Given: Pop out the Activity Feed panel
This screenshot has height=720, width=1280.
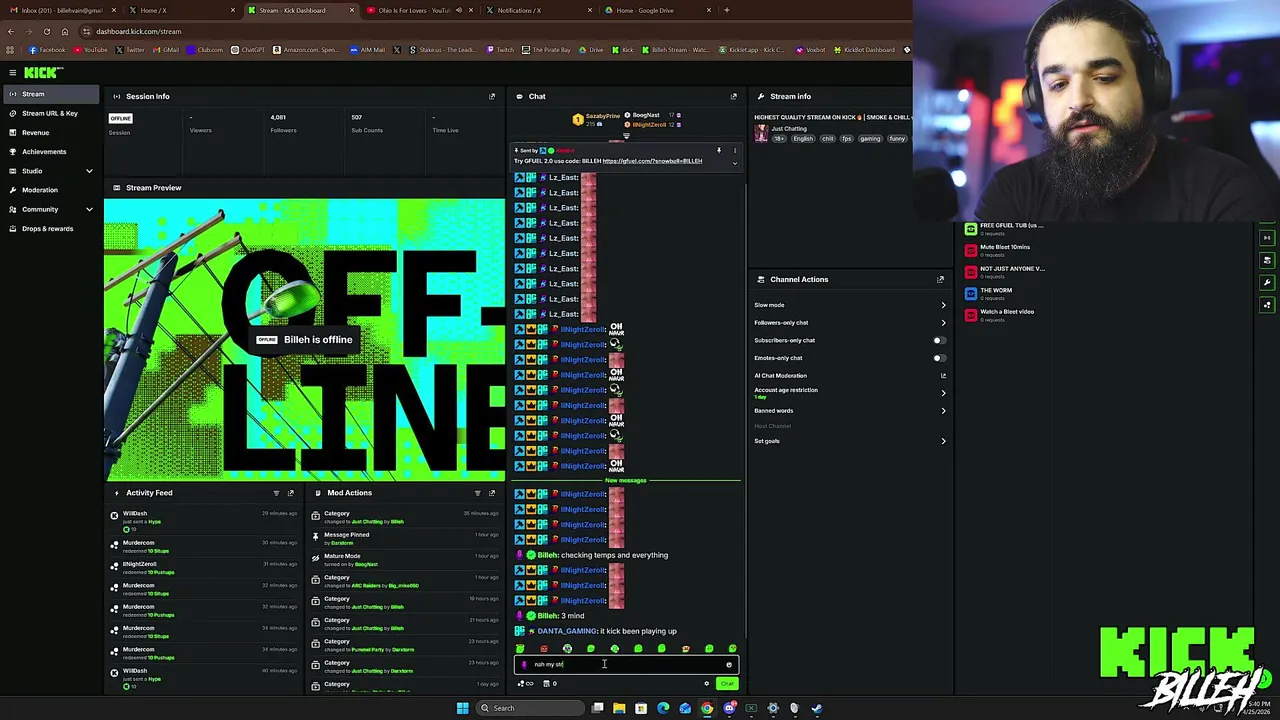Looking at the screenshot, I should point(291,492).
